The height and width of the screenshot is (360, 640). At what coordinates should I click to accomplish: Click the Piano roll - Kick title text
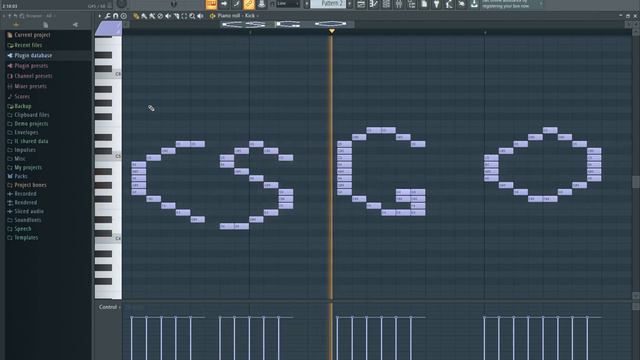pyautogui.click(x=236, y=16)
